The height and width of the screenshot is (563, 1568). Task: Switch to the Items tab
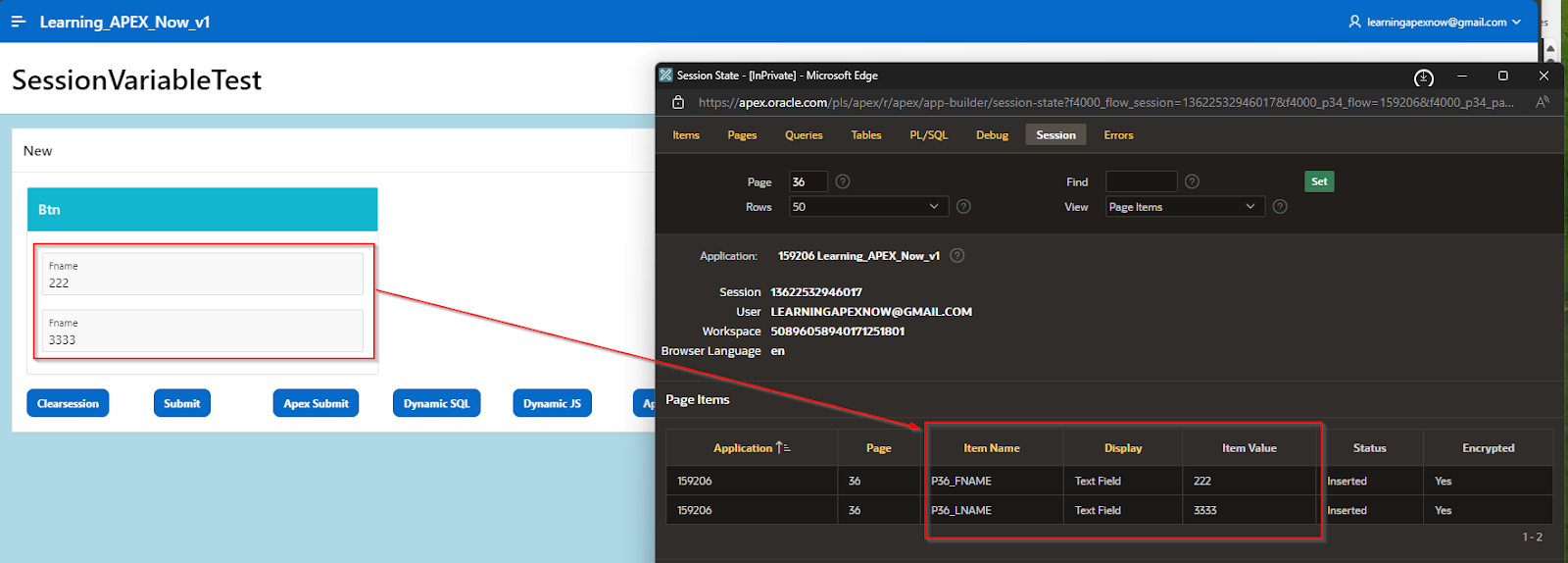coord(686,135)
